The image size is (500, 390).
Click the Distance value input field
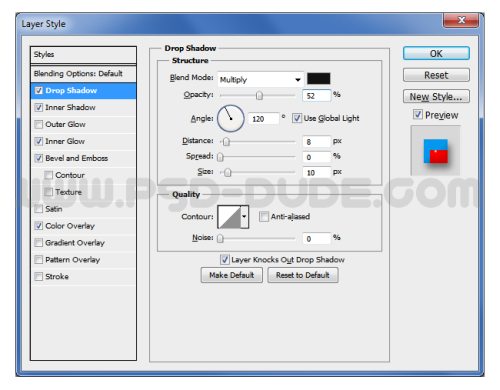317,142
